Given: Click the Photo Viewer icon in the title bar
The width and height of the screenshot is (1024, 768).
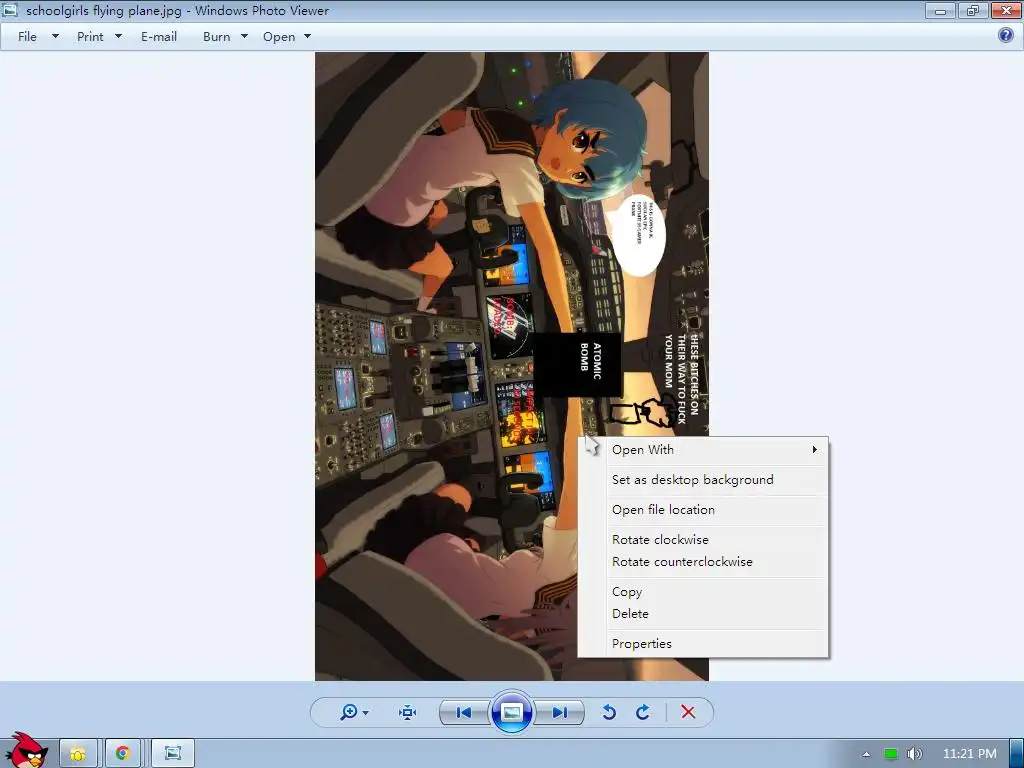Looking at the screenshot, I should 10,10.
